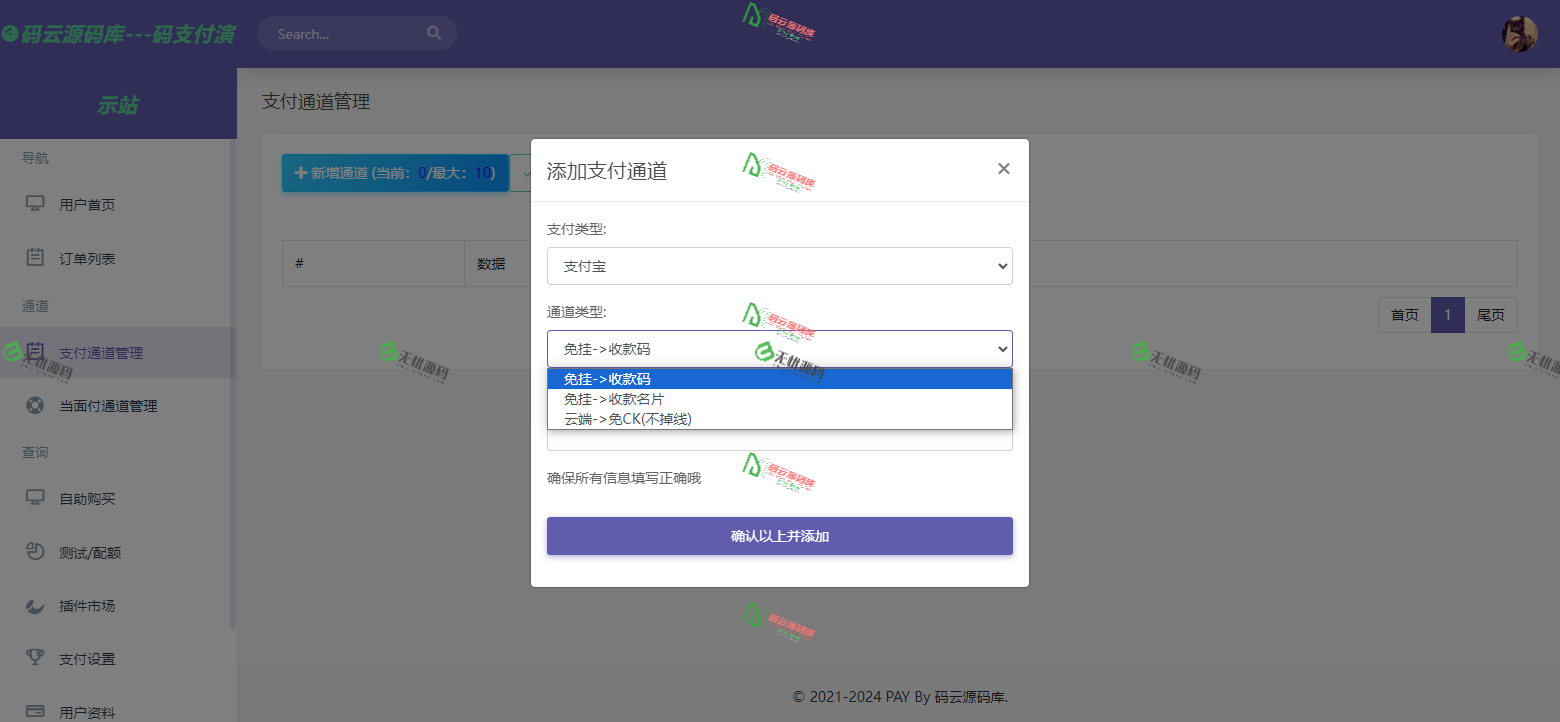Viewport: 1560px width, 722px height.
Task: Open the 插件市场 plugin market icon
Action: click(x=37, y=605)
